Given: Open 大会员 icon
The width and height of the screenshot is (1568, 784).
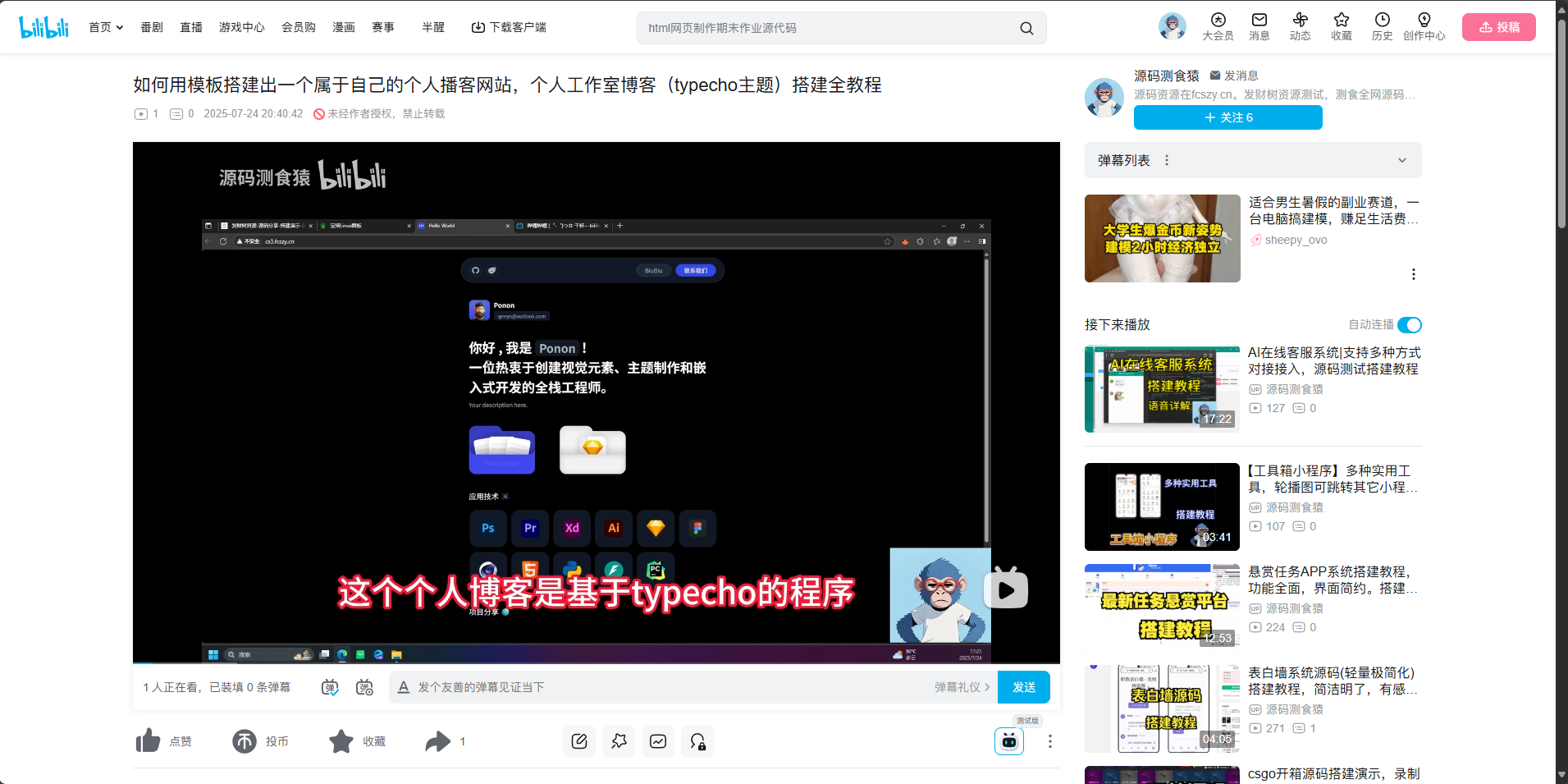Looking at the screenshot, I should click(1218, 27).
